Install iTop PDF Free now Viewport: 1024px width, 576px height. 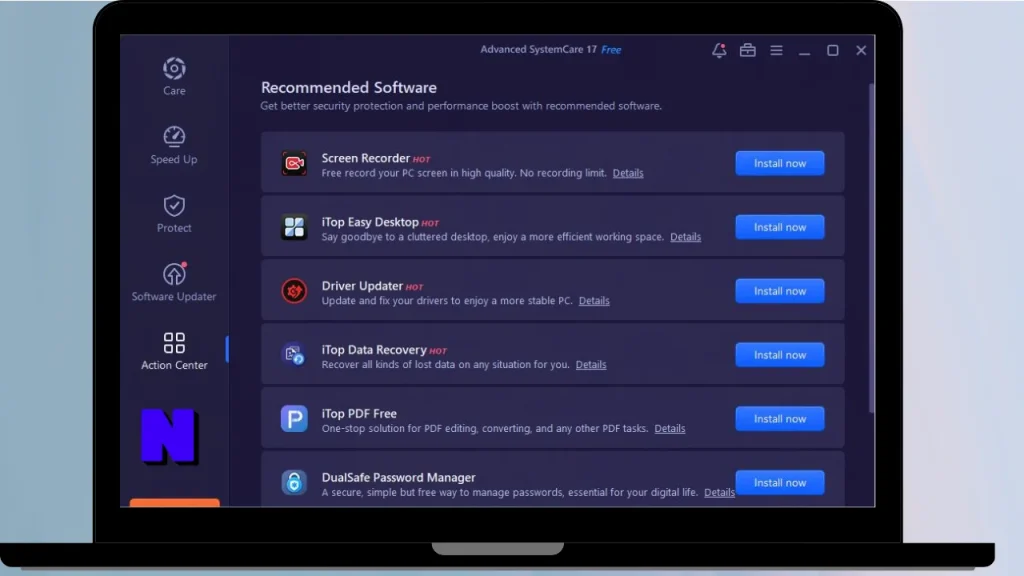click(x=780, y=419)
